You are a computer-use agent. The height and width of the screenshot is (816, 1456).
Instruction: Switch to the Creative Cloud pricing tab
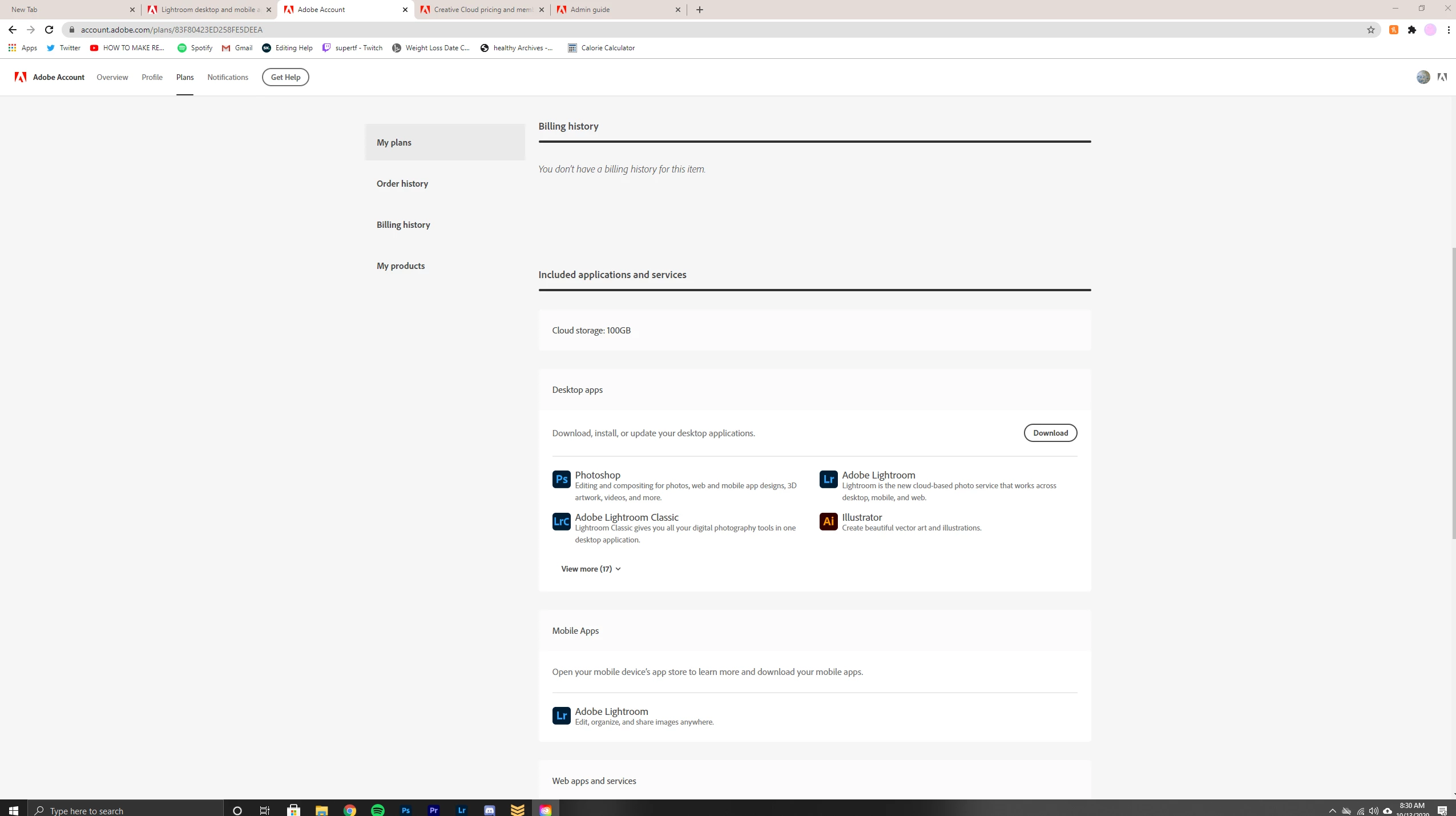pos(483,10)
